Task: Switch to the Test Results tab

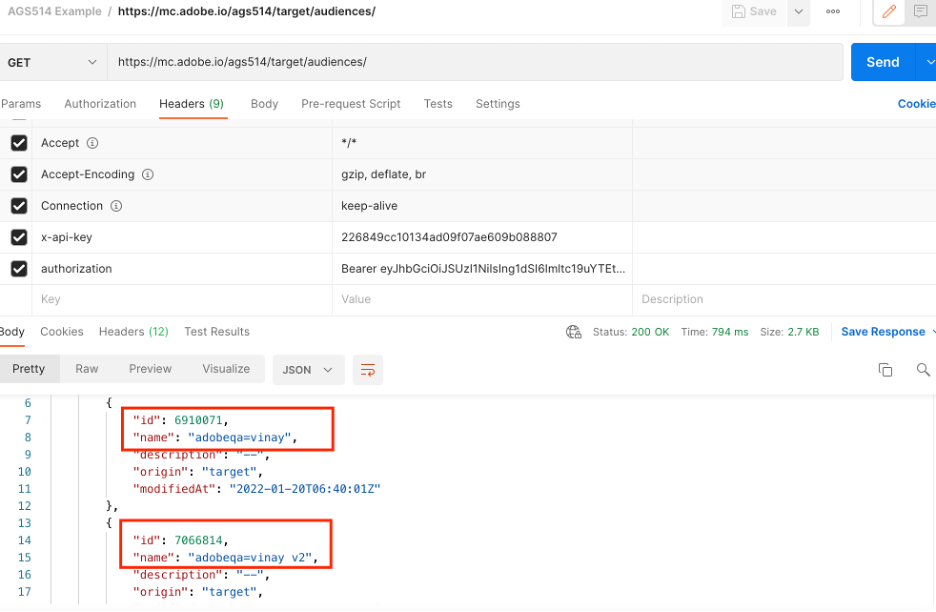Action: click(216, 331)
